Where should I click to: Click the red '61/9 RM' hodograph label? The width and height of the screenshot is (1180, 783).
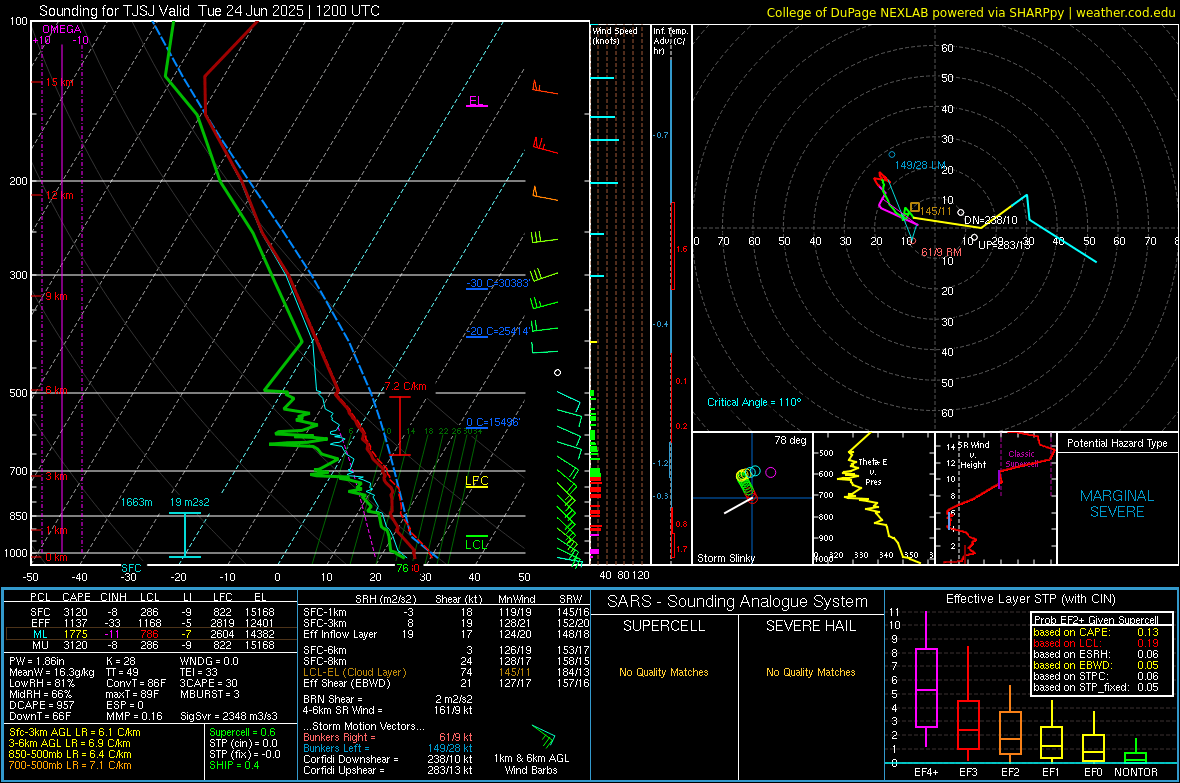(x=941, y=252)
